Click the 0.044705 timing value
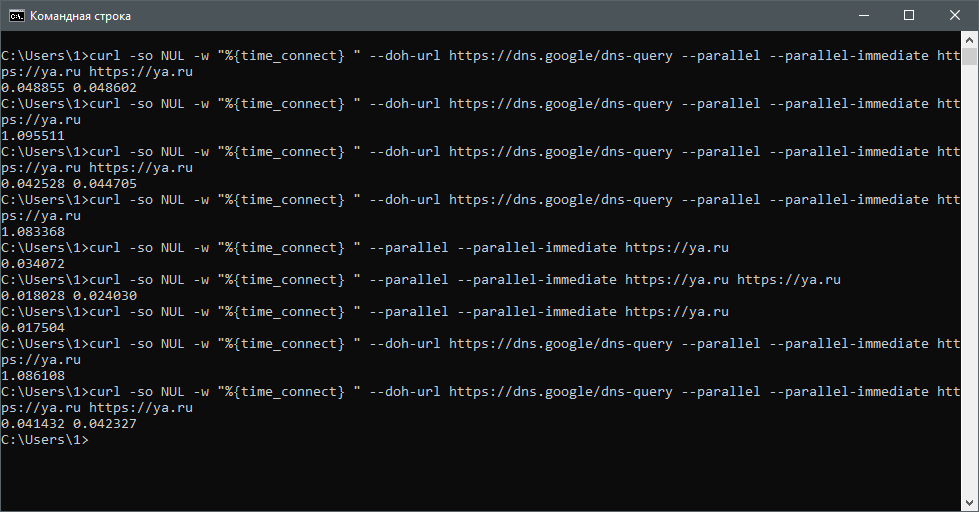 click(x=105, y=184)
